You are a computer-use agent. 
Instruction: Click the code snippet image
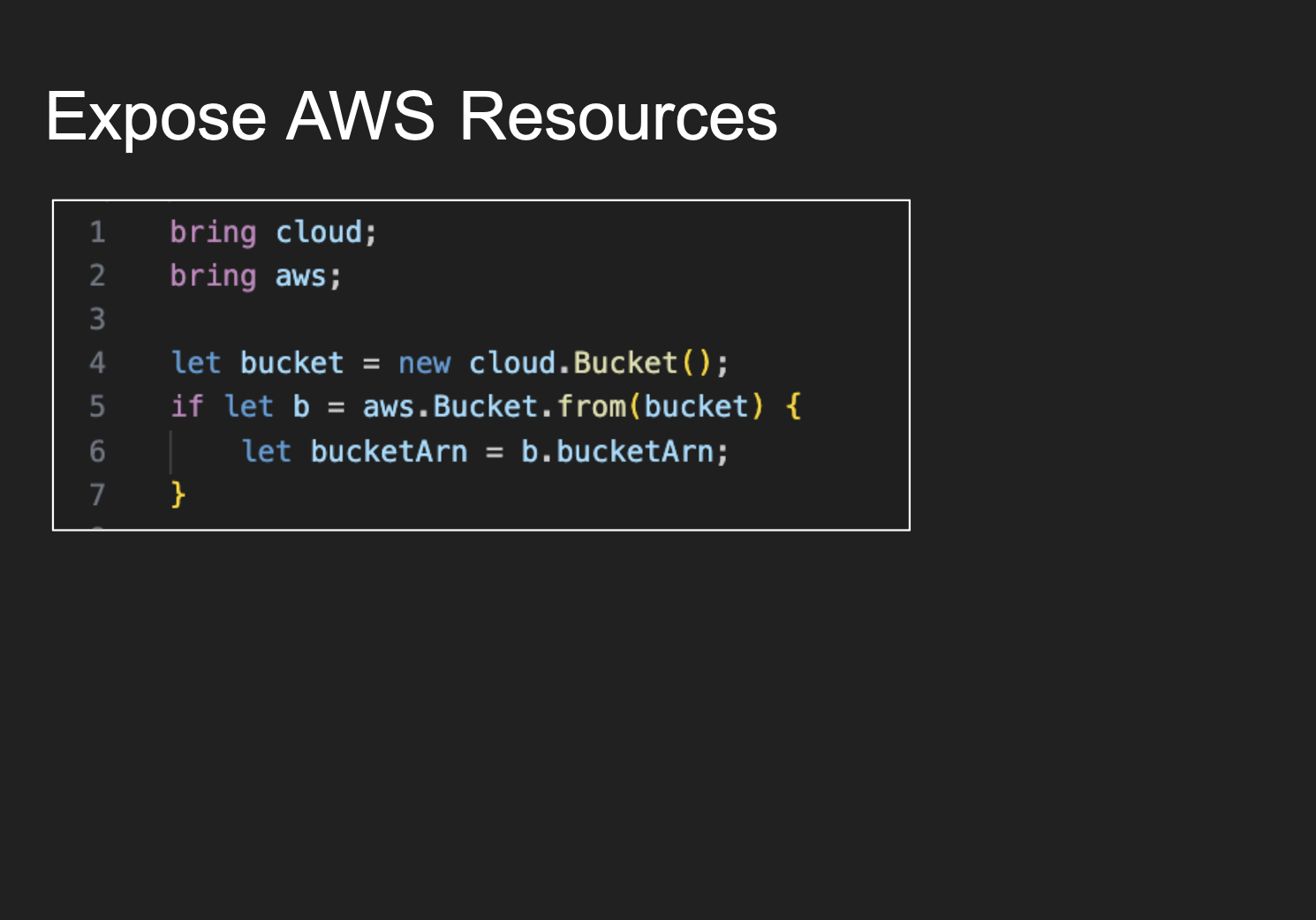tap(481, 366)
